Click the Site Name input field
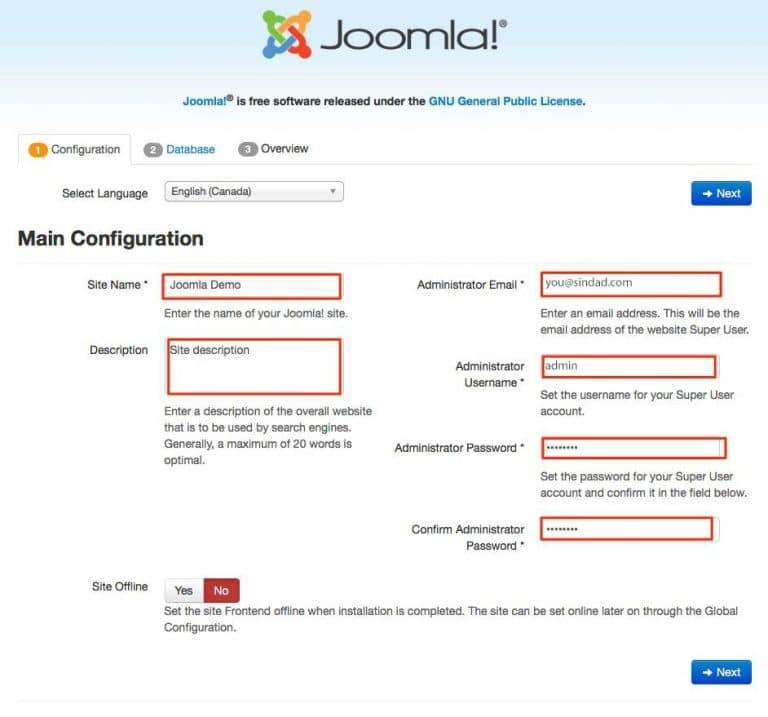Viewport: 768px width, 717px height. [252, 286]
